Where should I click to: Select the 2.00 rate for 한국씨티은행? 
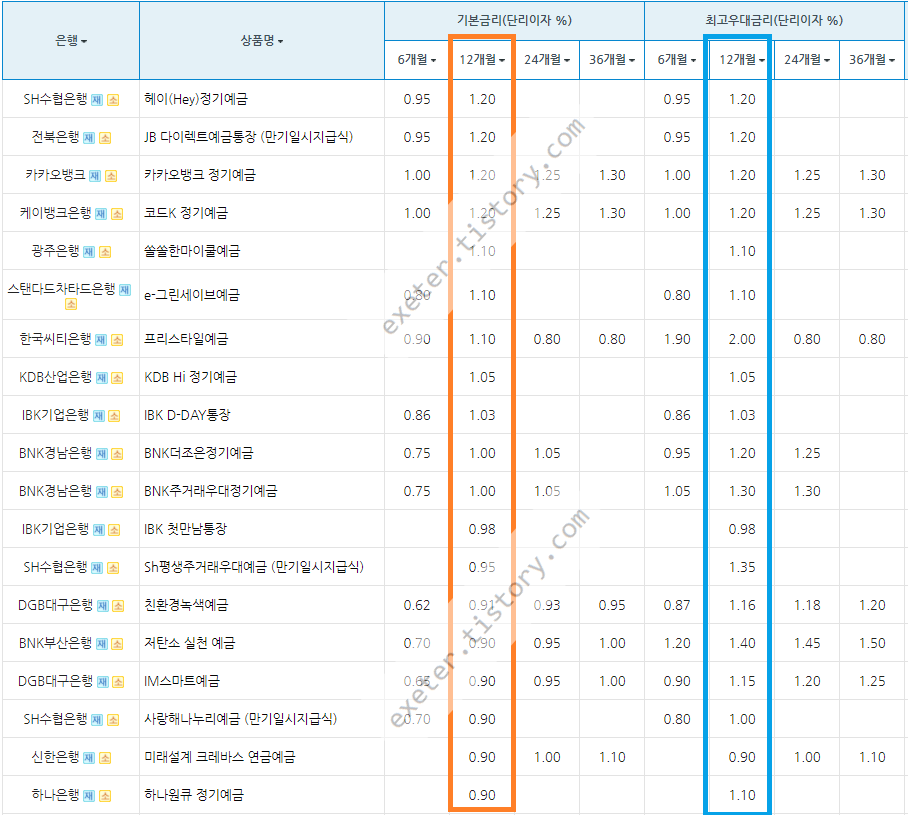(x=742, y=339)
